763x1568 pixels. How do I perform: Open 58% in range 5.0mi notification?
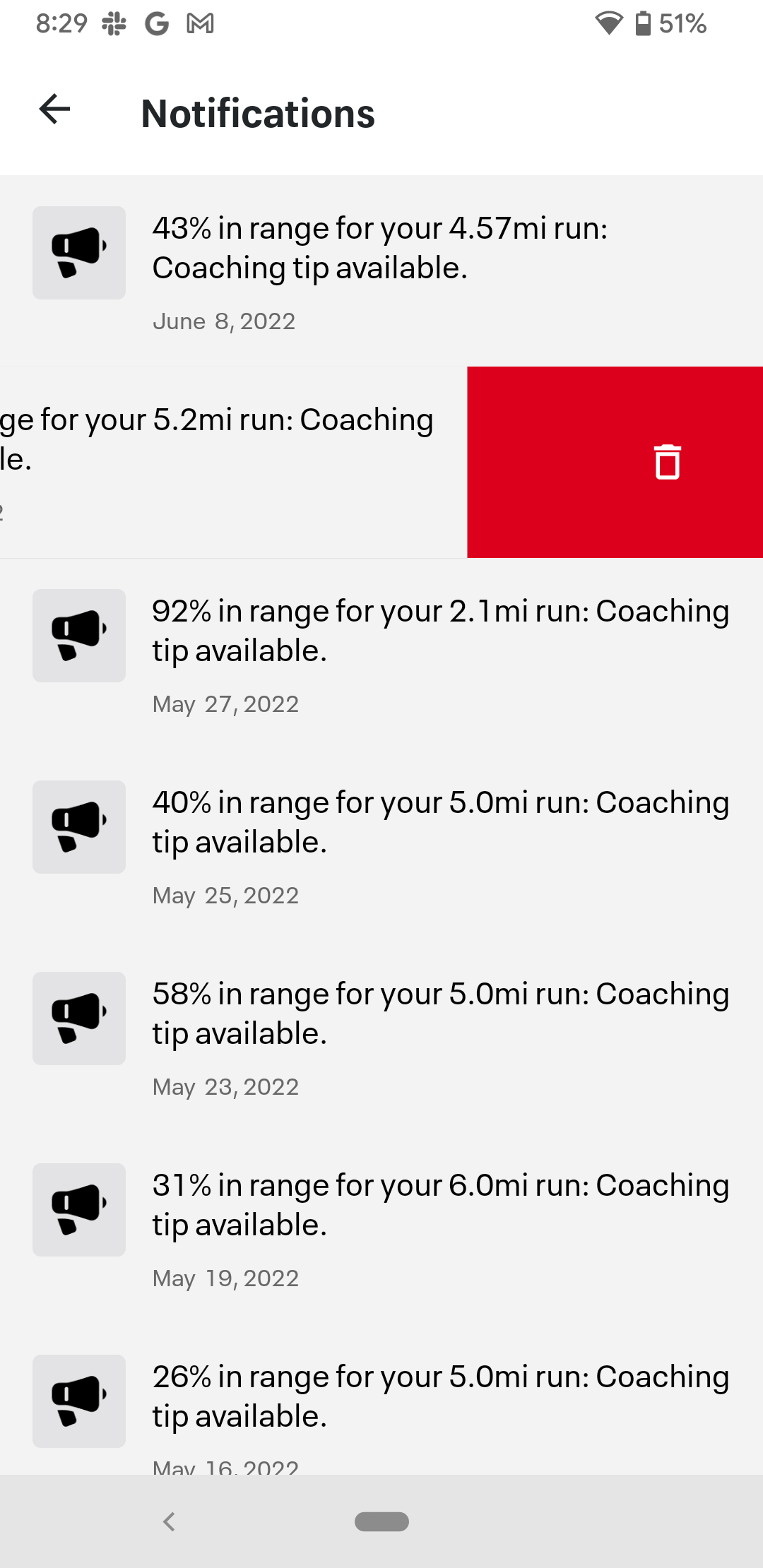[440, 1014]
